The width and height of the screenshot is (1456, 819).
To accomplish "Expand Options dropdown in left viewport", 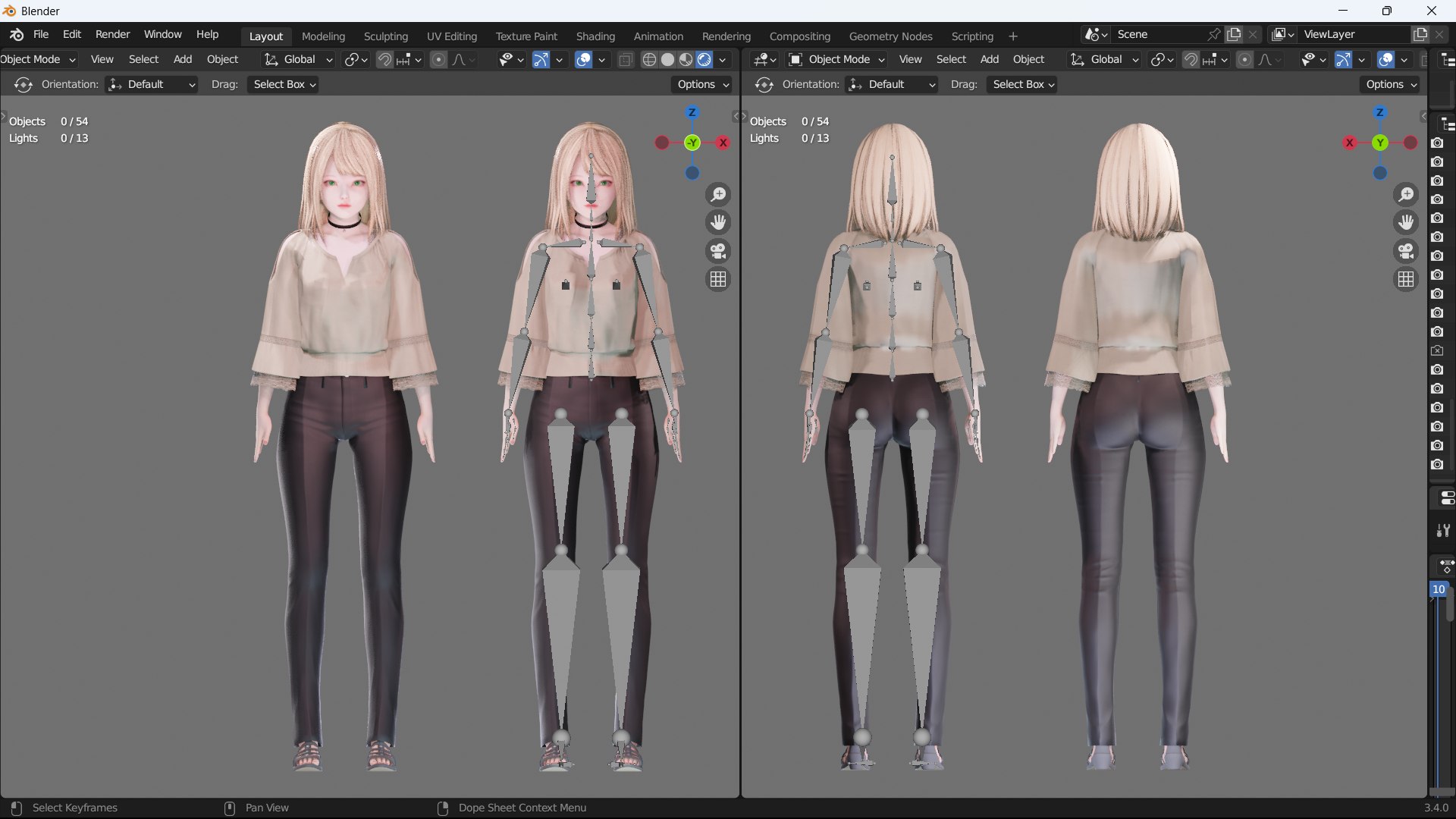I will tap(702, 84).
